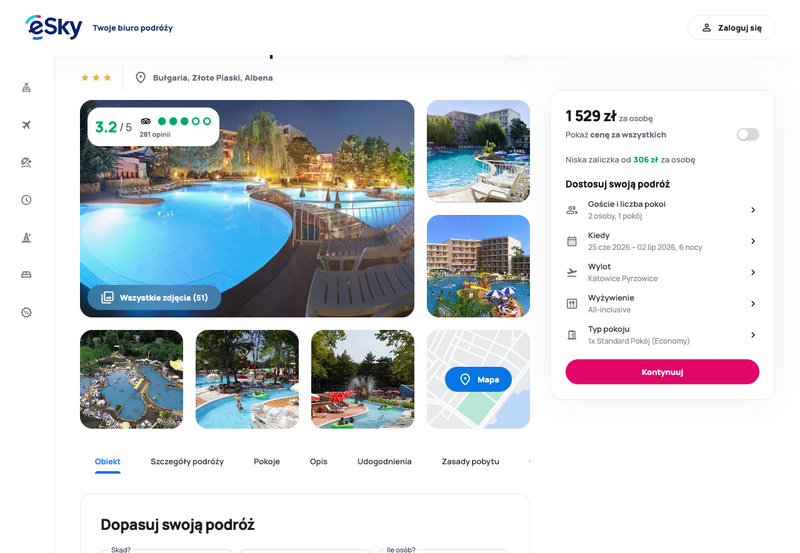Open the 'Typ pokoju' room type chevron

[753, 335]
